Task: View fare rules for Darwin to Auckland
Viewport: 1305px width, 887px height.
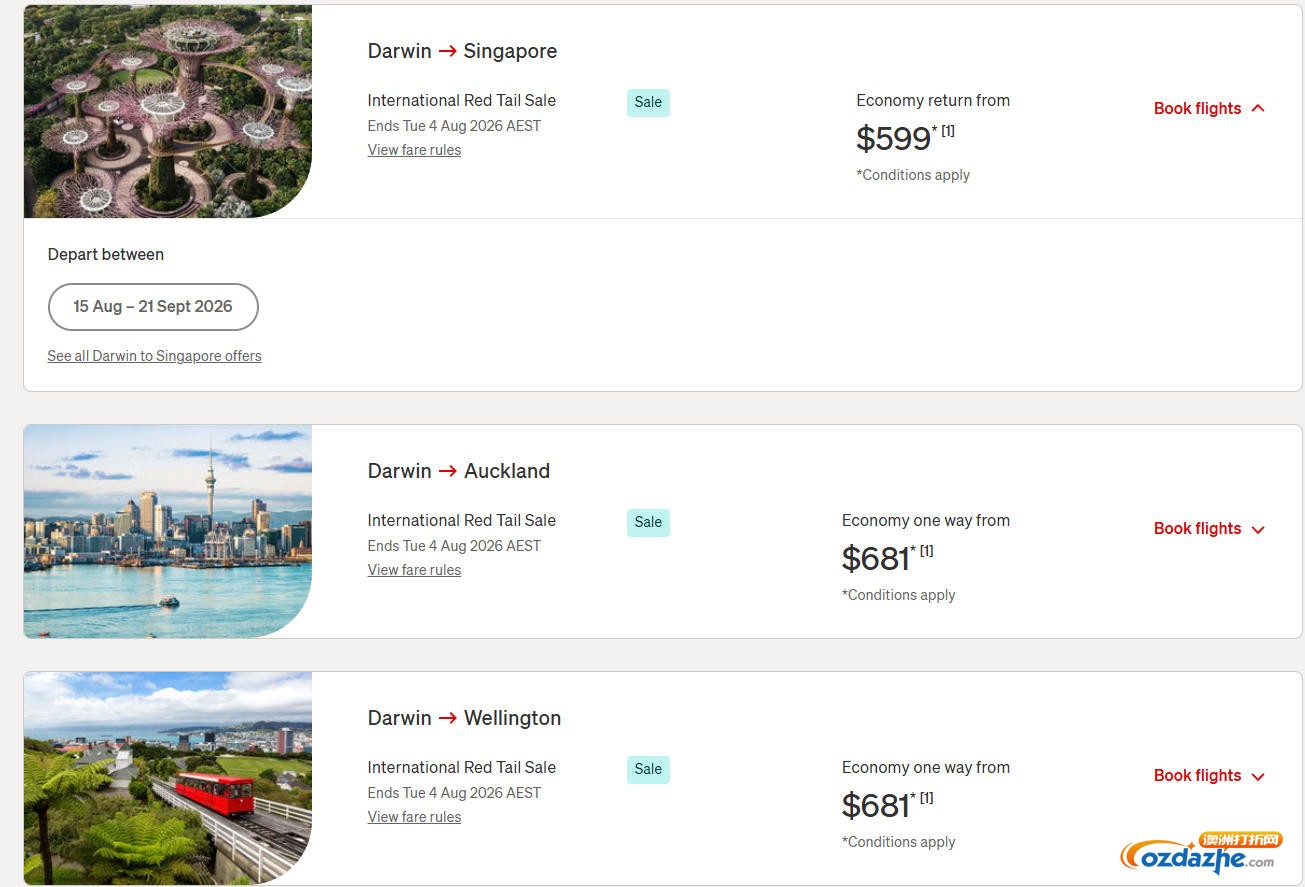Action: point(414,570)
